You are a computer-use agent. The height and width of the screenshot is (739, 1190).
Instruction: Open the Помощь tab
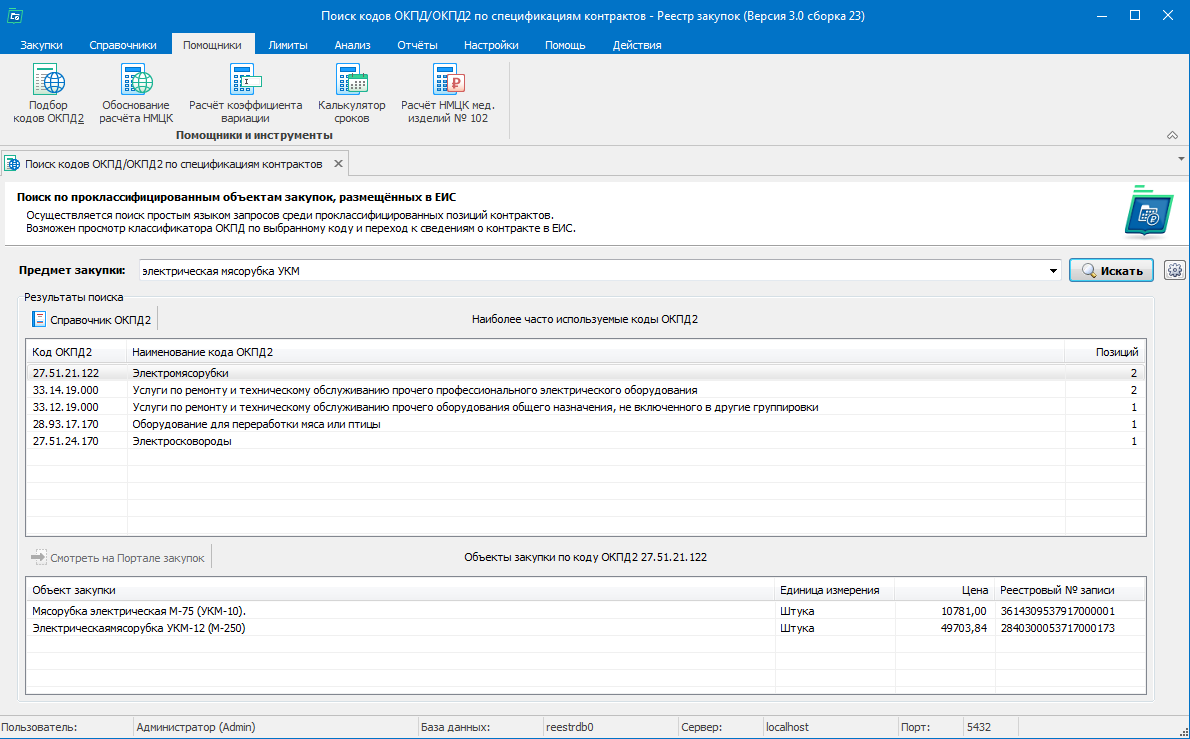565,45
